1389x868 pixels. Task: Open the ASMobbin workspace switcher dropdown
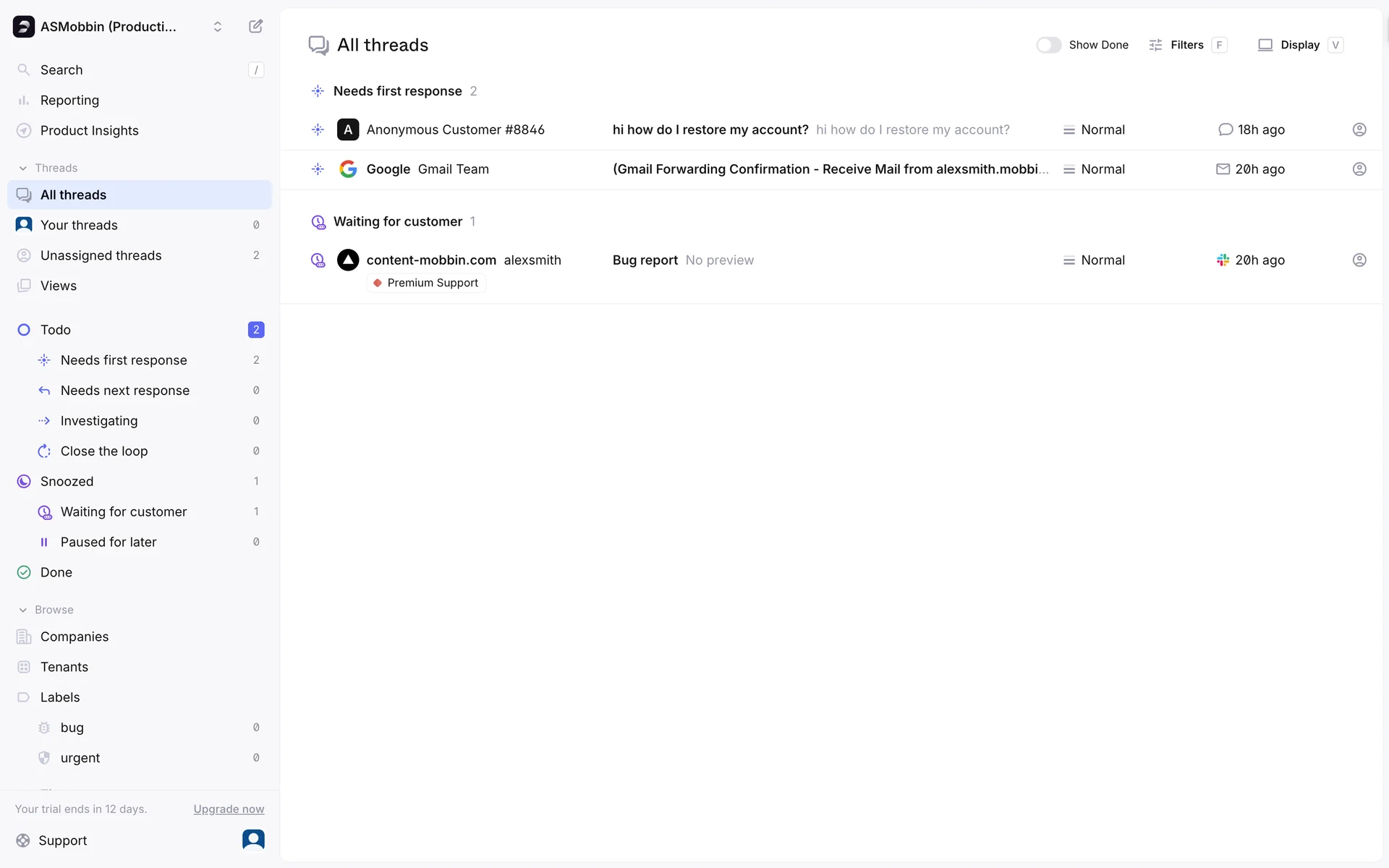217,27
